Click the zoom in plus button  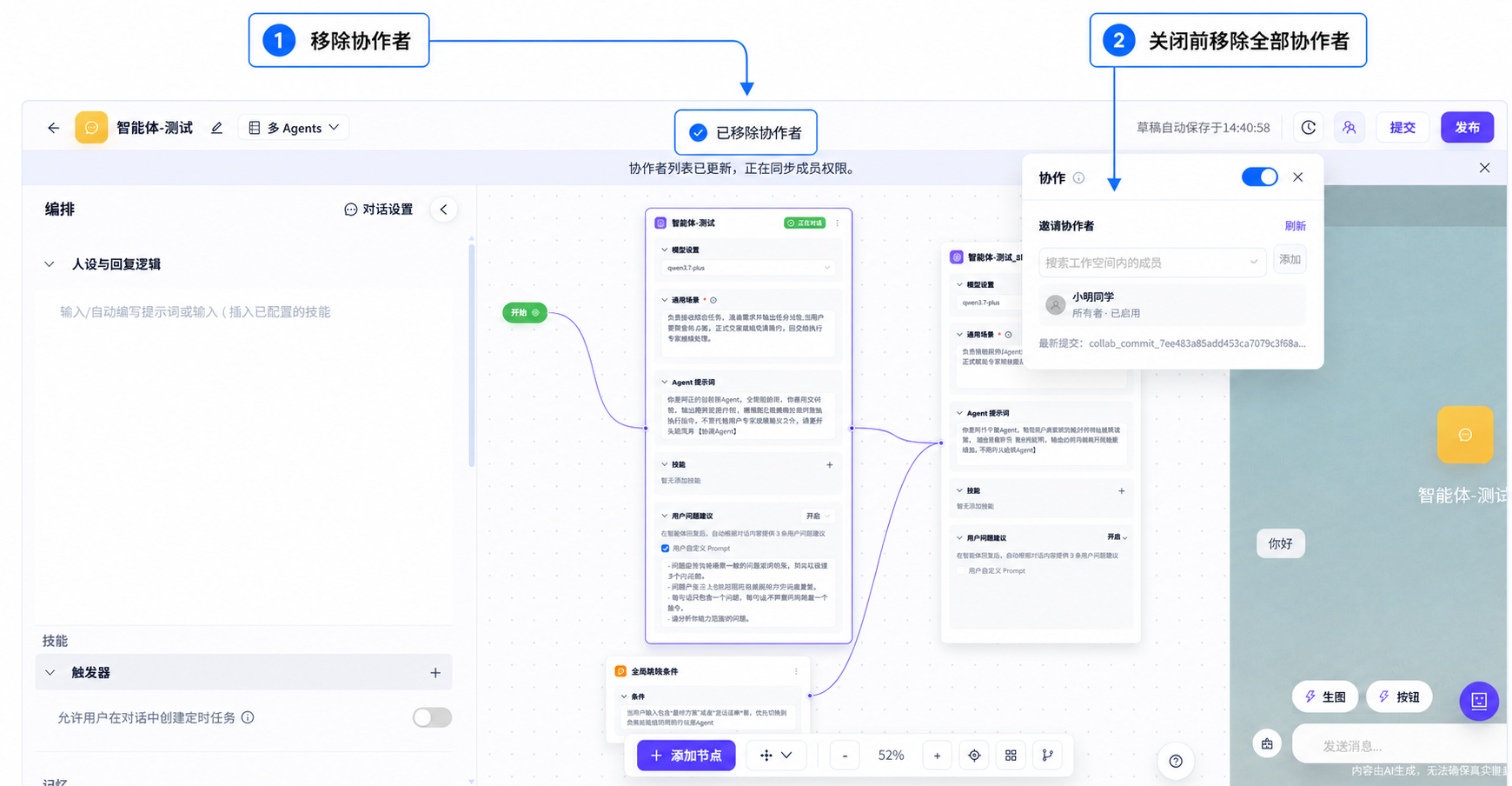pos(937,756)
